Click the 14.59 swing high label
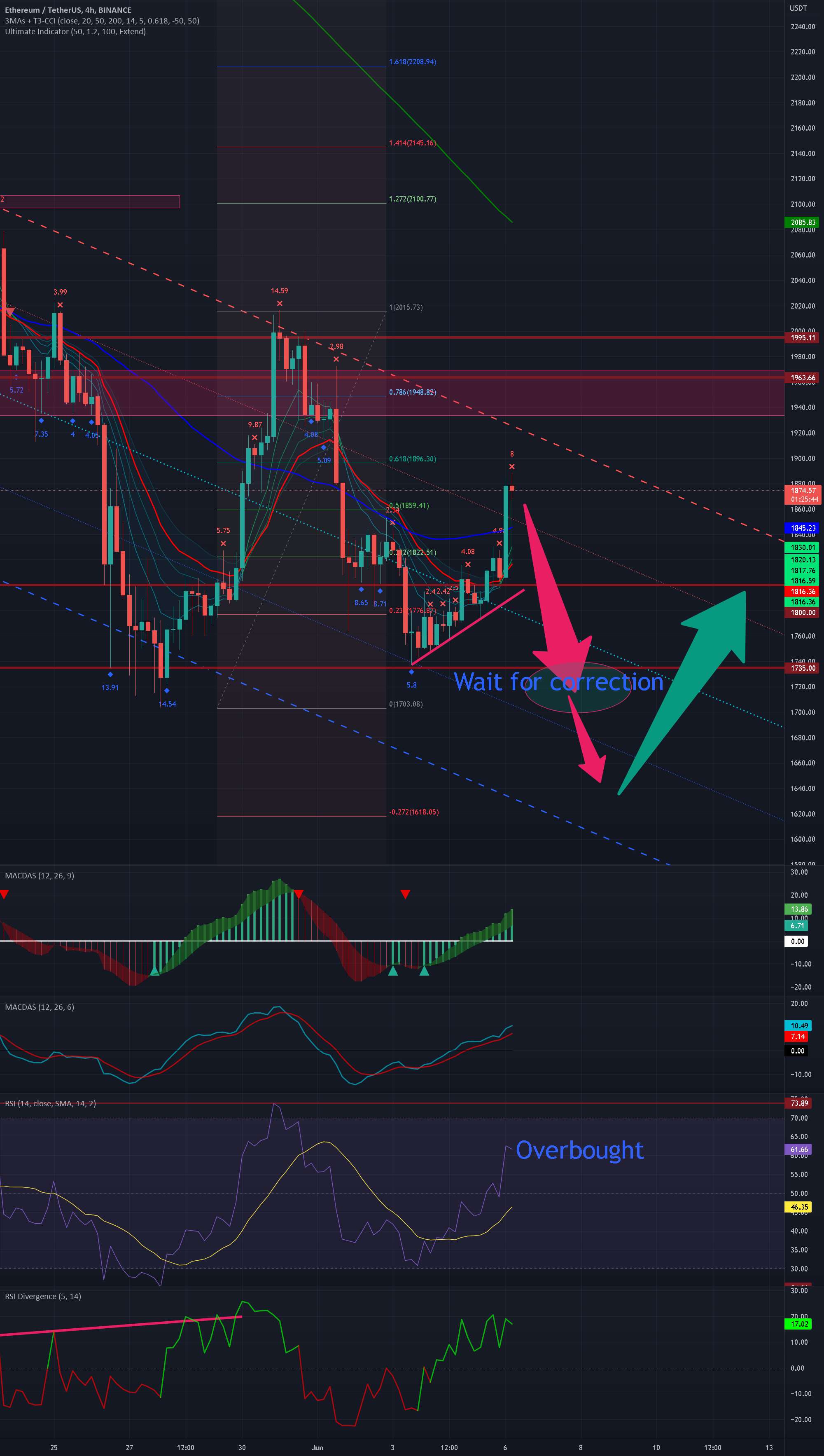The width and height of the screenshot is (824, 1456). click(x=279, y=291)
